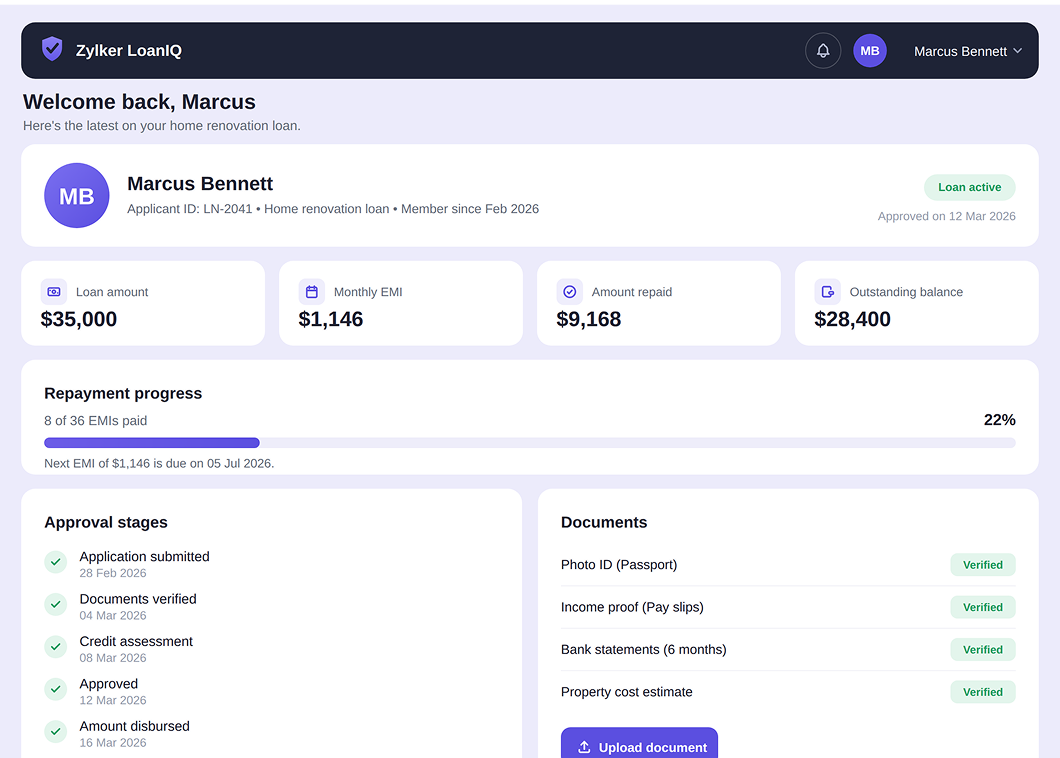Image resolution: width=1060 pixels, height=758 pixels.
Task: Select the Photo ID (Passport) document row
Action: click(788, 565)
